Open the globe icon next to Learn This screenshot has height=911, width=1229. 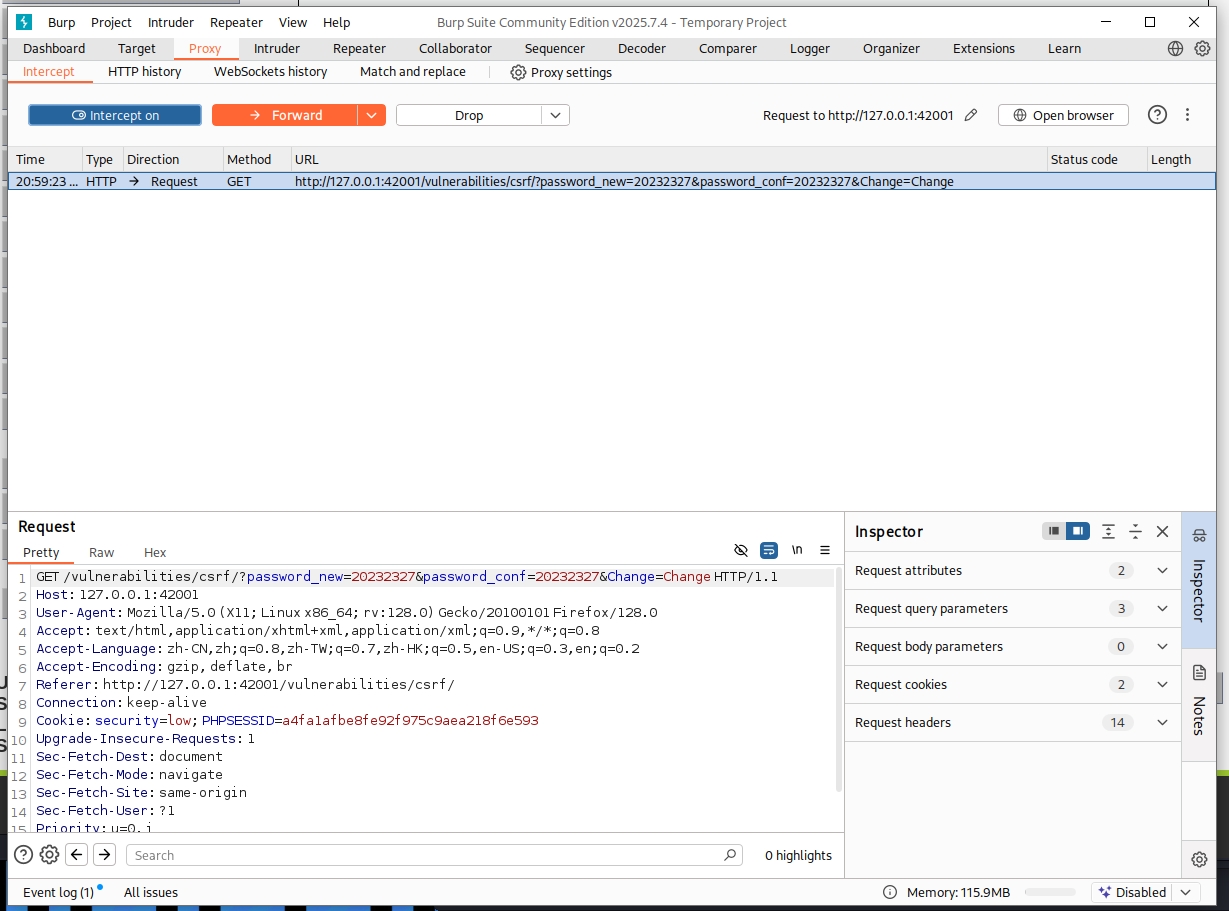coord(1176,48)
